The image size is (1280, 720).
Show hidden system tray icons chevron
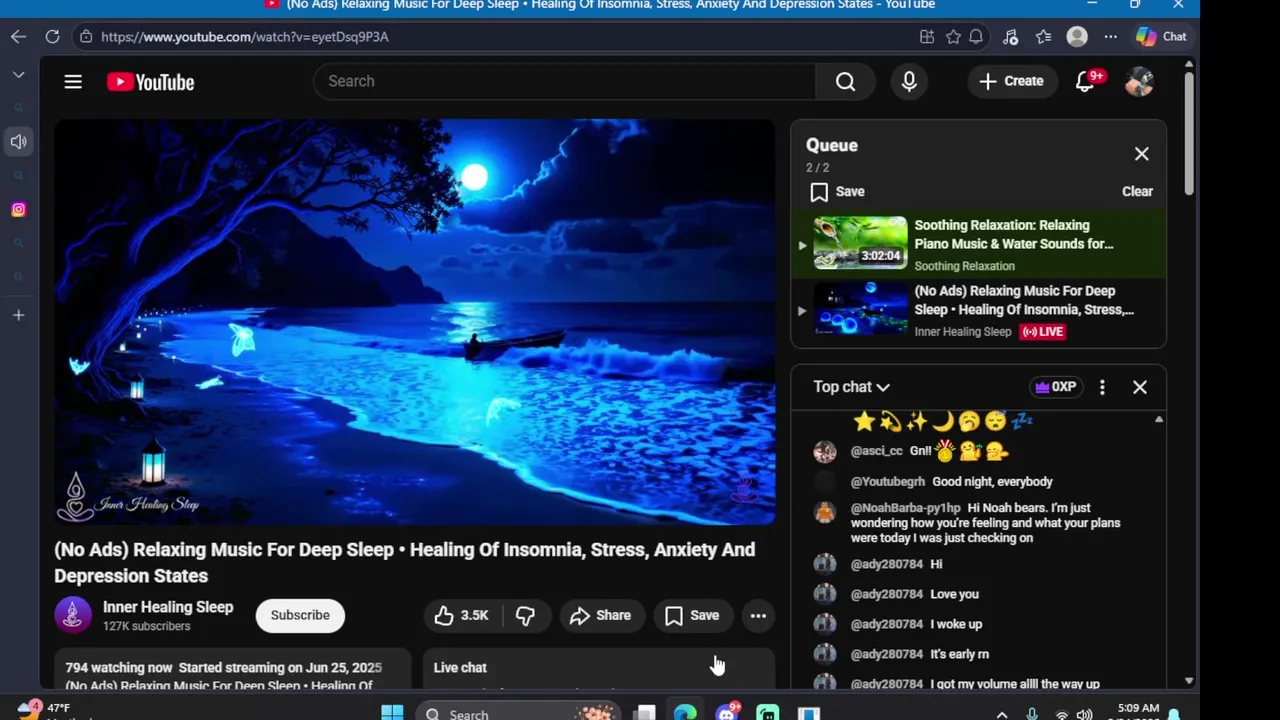[1004, 714]
